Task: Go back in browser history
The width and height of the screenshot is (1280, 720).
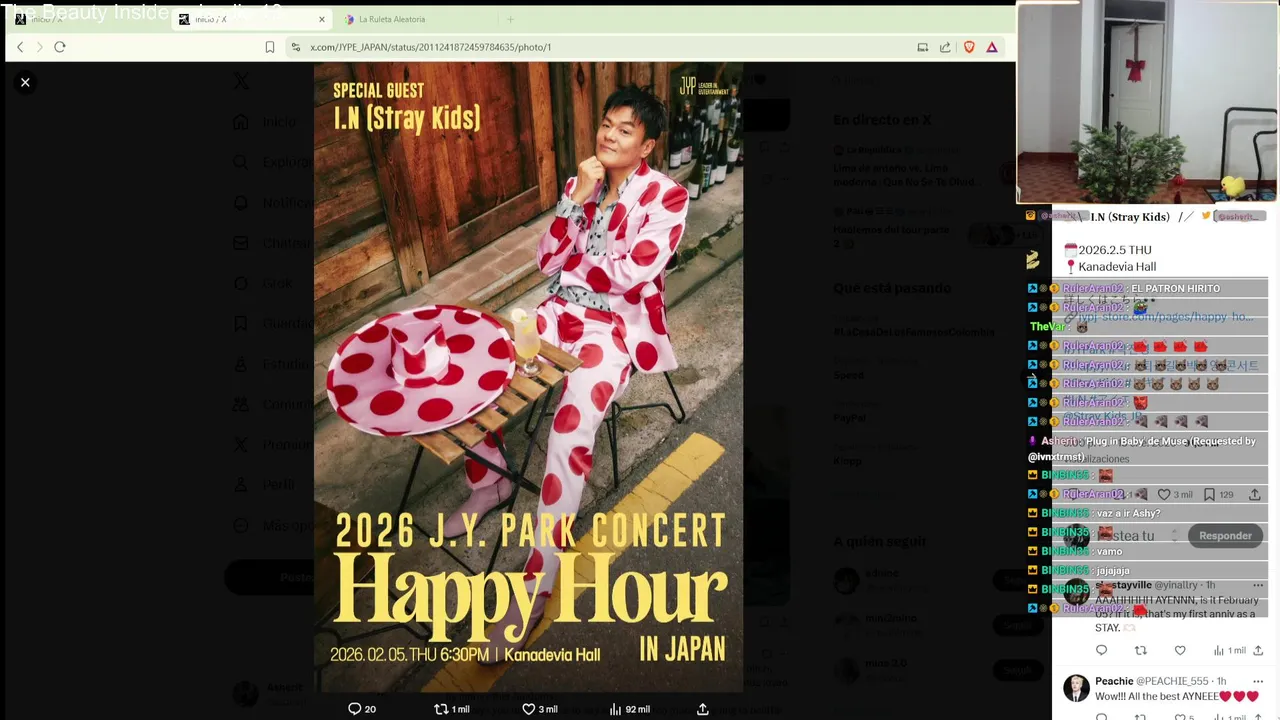Action: pos(20,47)
